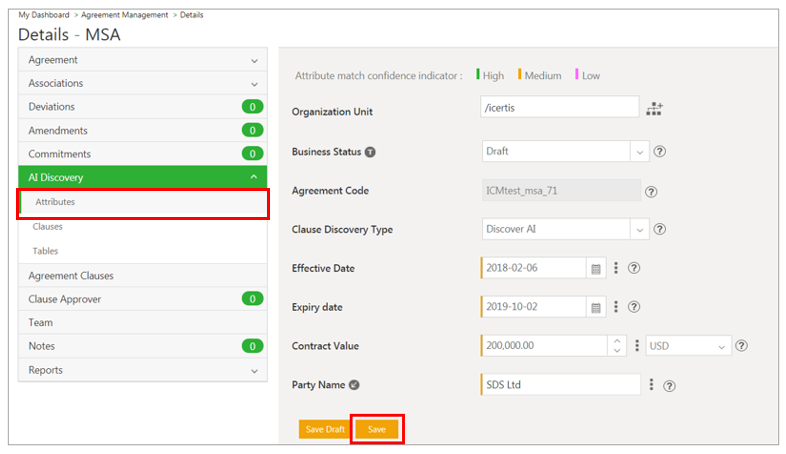Click edit badge next to Party Name label
786x454 pixels.
tap(354, 385)
